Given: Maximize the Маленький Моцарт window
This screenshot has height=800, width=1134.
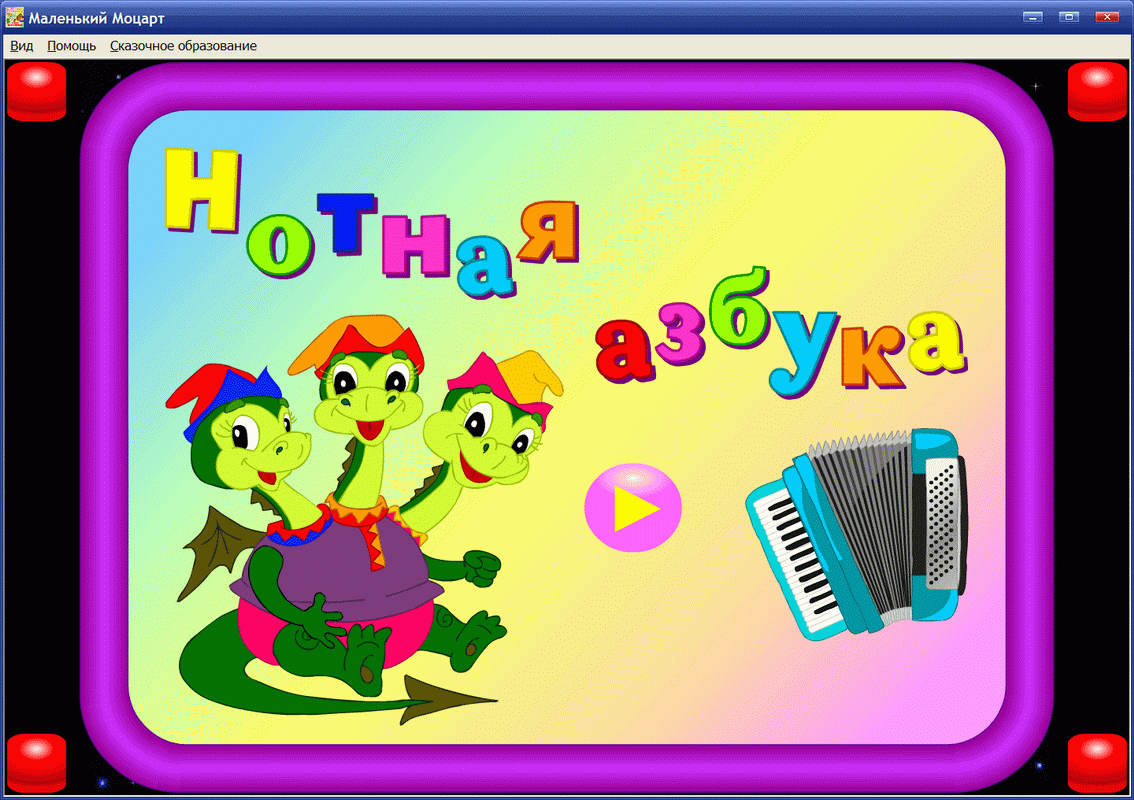Looking at the screenshot, I should [1069, 17].
